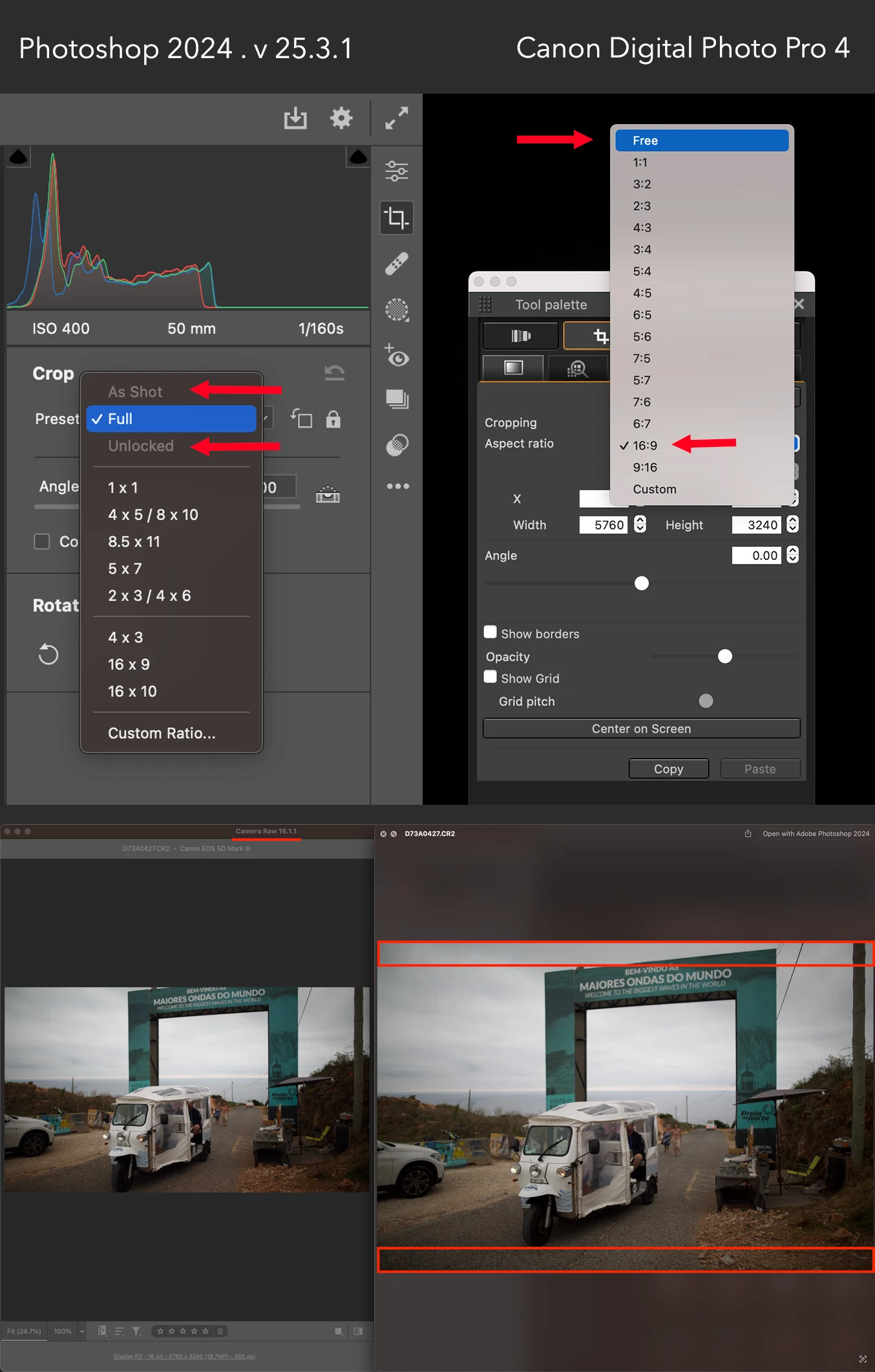Click Fit (24.7%) zoom button

[x=24, y=1331]
